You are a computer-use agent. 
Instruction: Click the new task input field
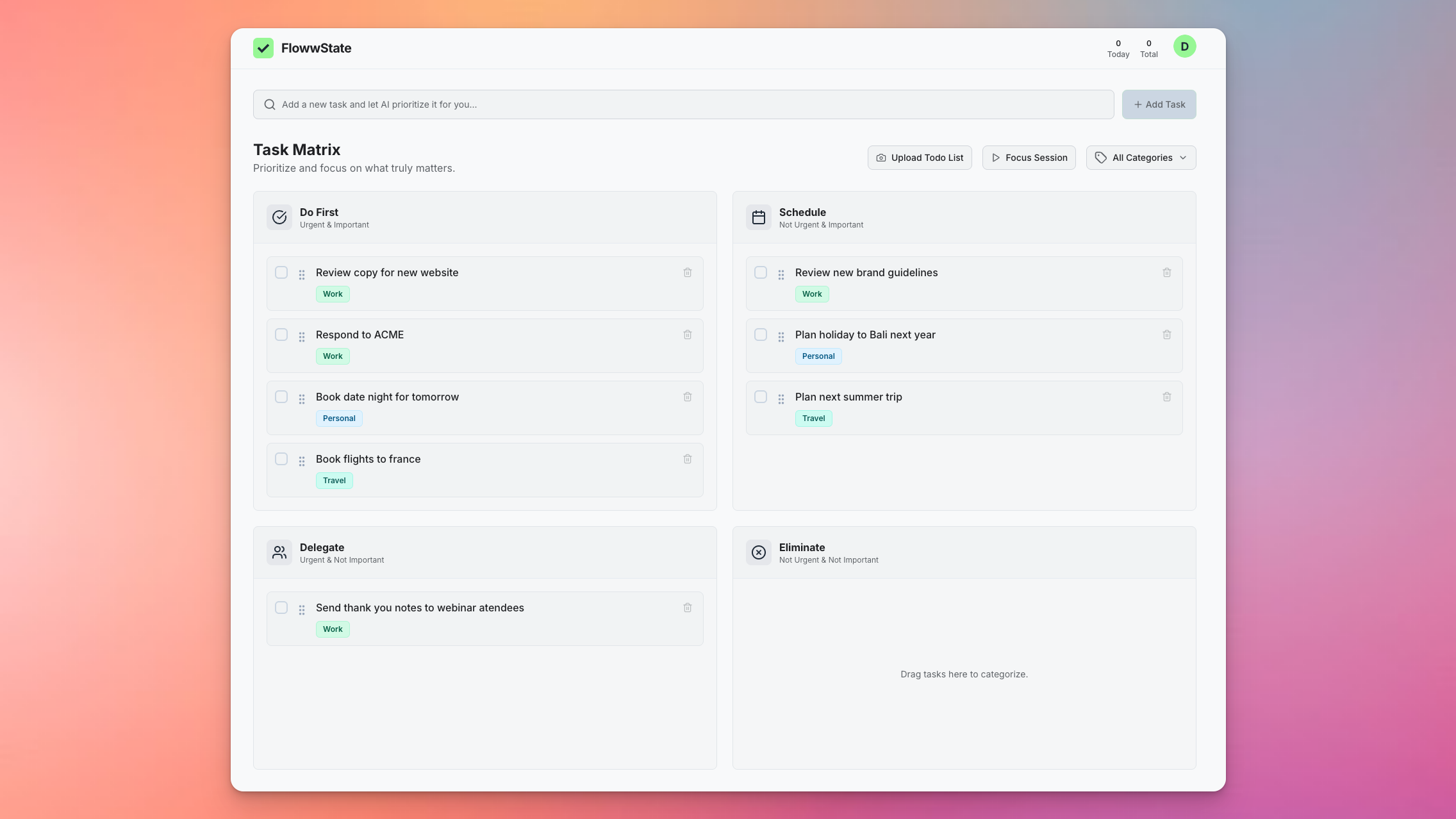click(x=683, y=104)
